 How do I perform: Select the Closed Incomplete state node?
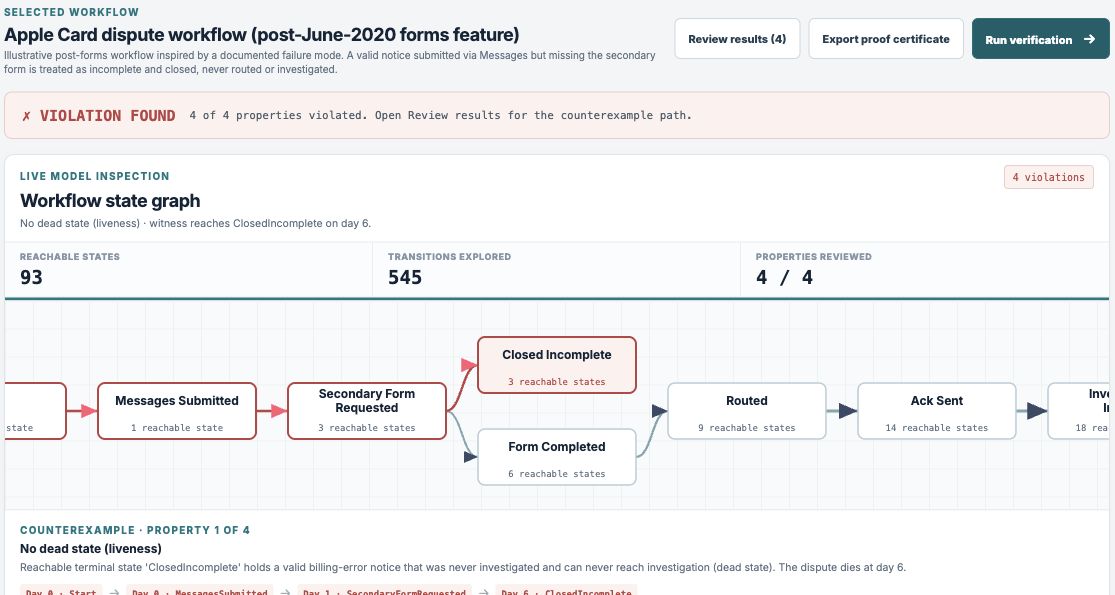click(557, 365)
